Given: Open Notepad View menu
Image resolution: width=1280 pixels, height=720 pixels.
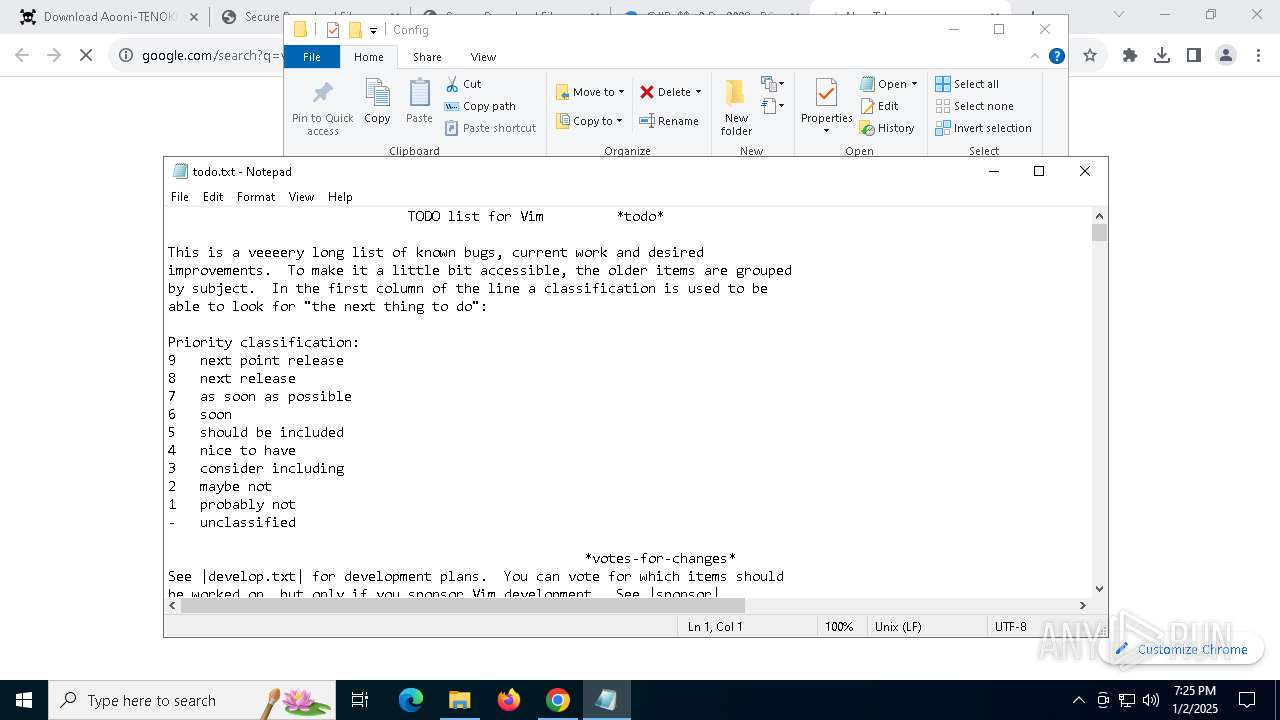Looking at the screenshot, I should pyautogui.click(x=301, y=197).
